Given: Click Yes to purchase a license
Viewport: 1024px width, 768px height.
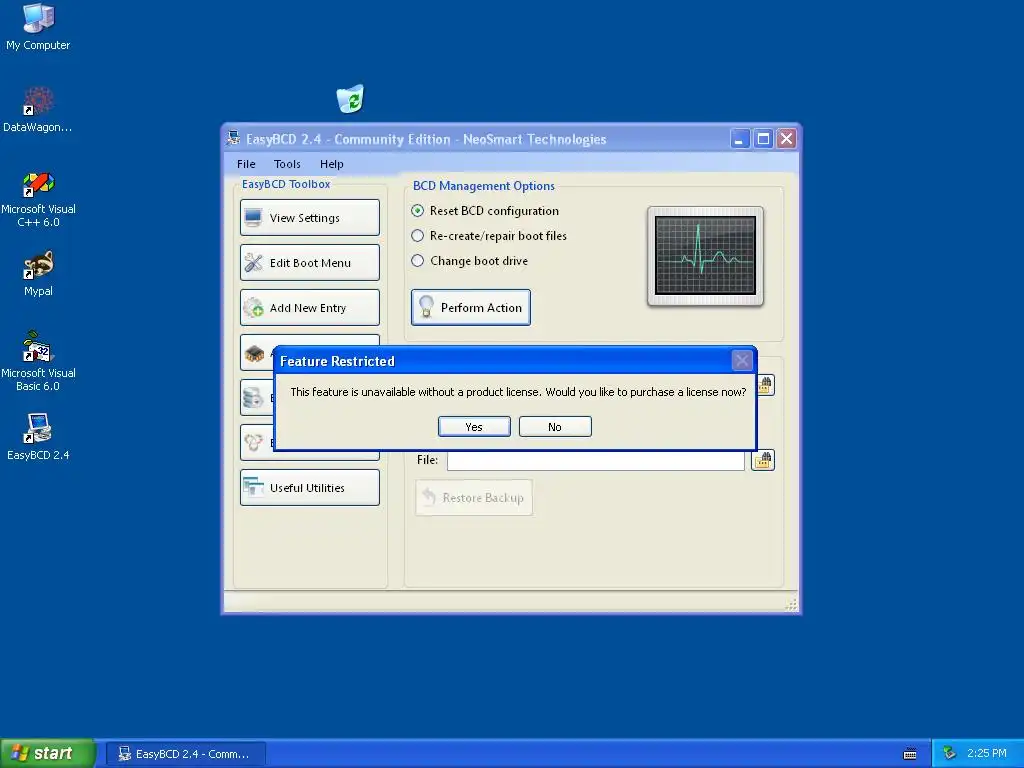Looking at the screenshot, I should (474, 426).
